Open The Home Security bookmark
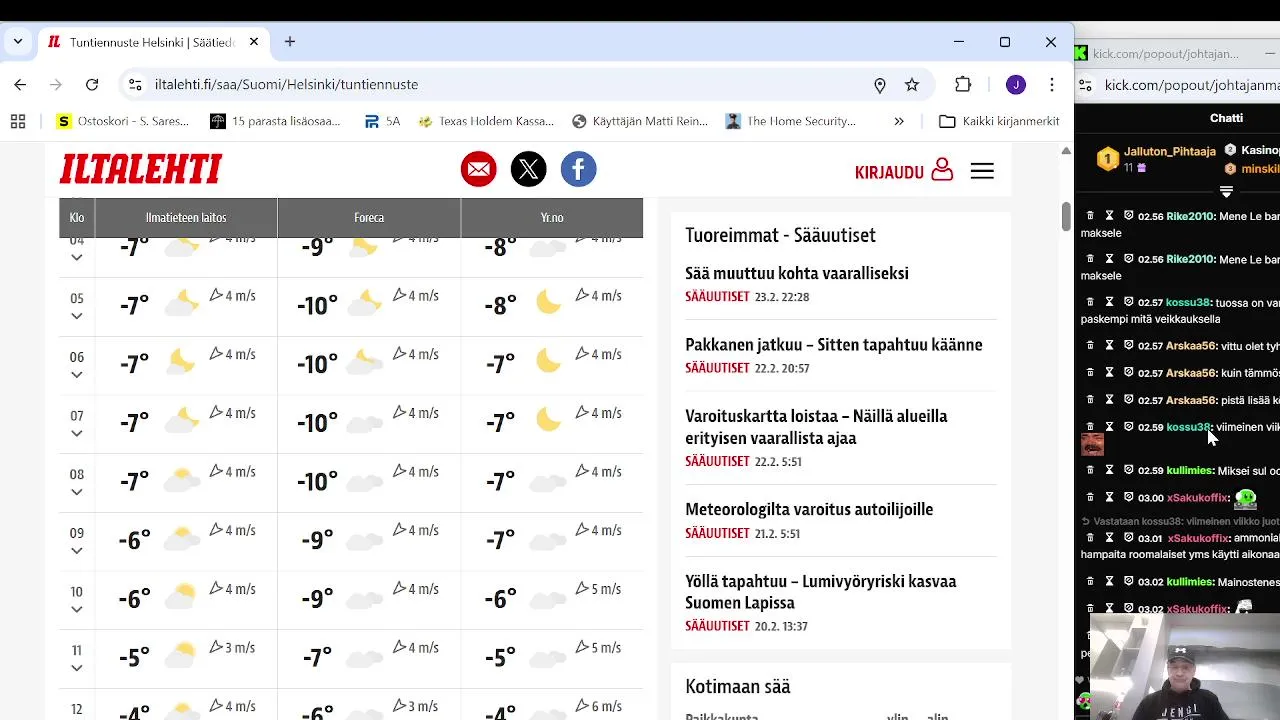 pyautogui.click(x=791, y=121)
